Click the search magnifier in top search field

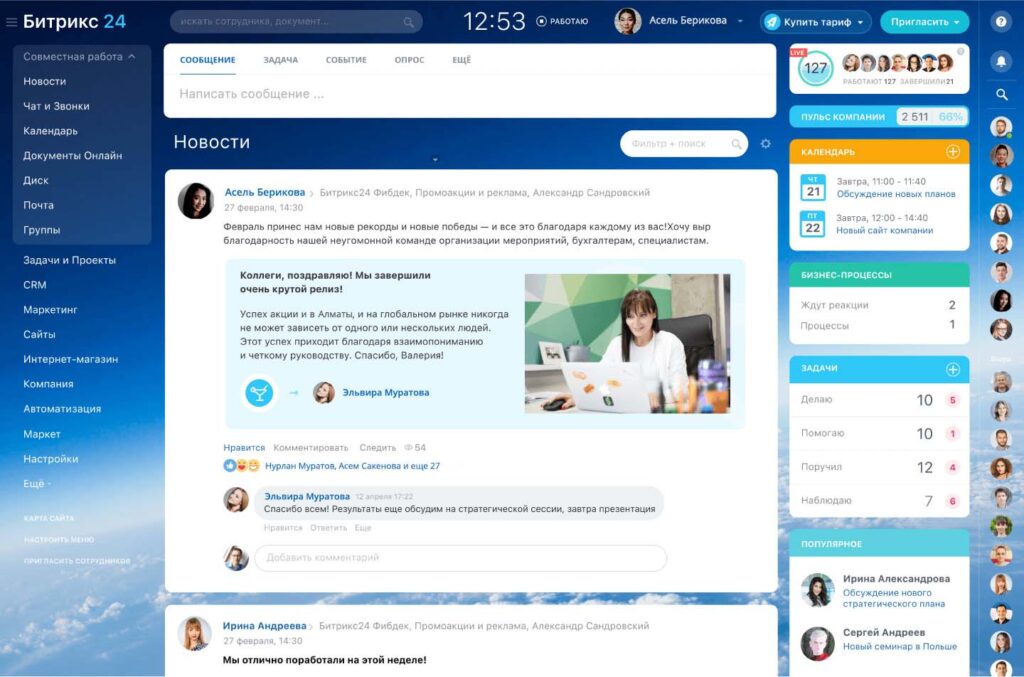409,22
